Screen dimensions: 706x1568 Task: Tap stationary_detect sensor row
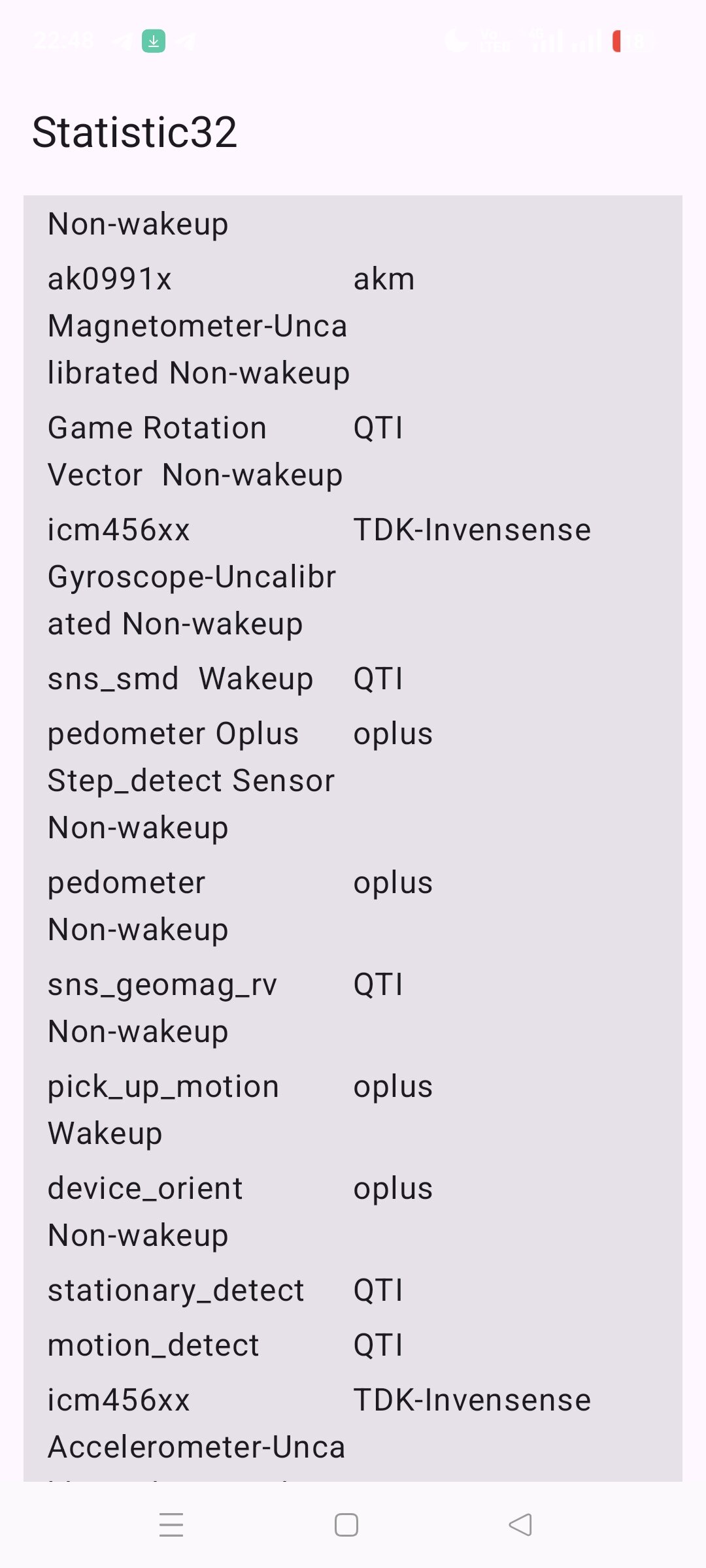click(353, 1290)
